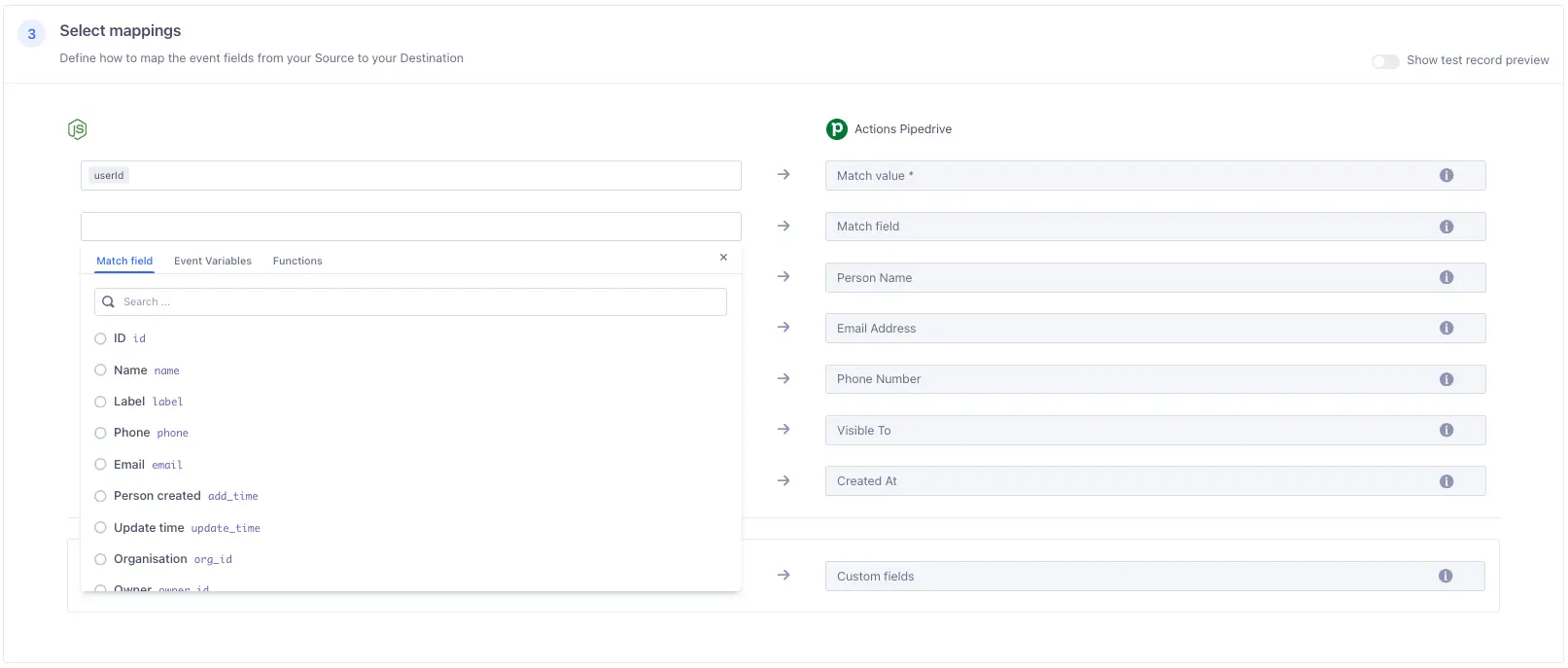1568x668 pixels.
Task: Open info icon for Match value
Action: [1446, 176]
